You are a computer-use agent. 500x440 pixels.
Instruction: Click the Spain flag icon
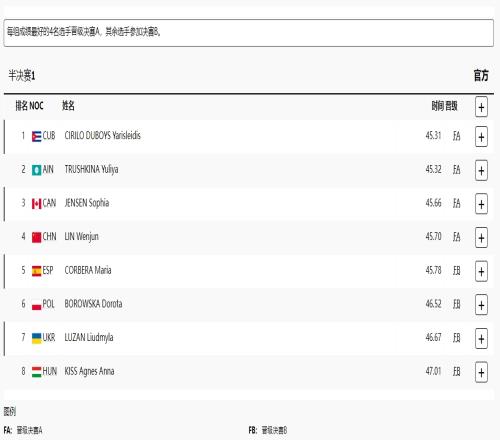coord(36,271)
